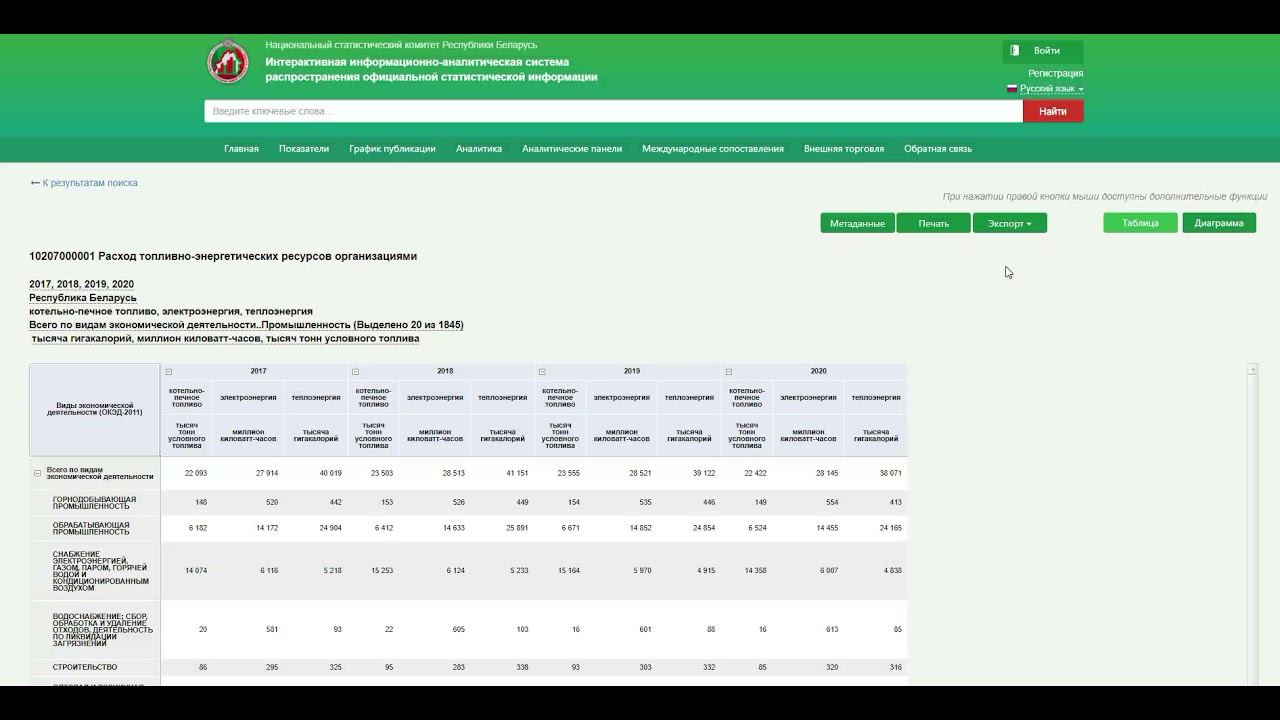Image resolution: width=1280 pixels, height=720 pixels.
Task: Switch to the Таблица view tab
Action: [x=1140, y=223]
